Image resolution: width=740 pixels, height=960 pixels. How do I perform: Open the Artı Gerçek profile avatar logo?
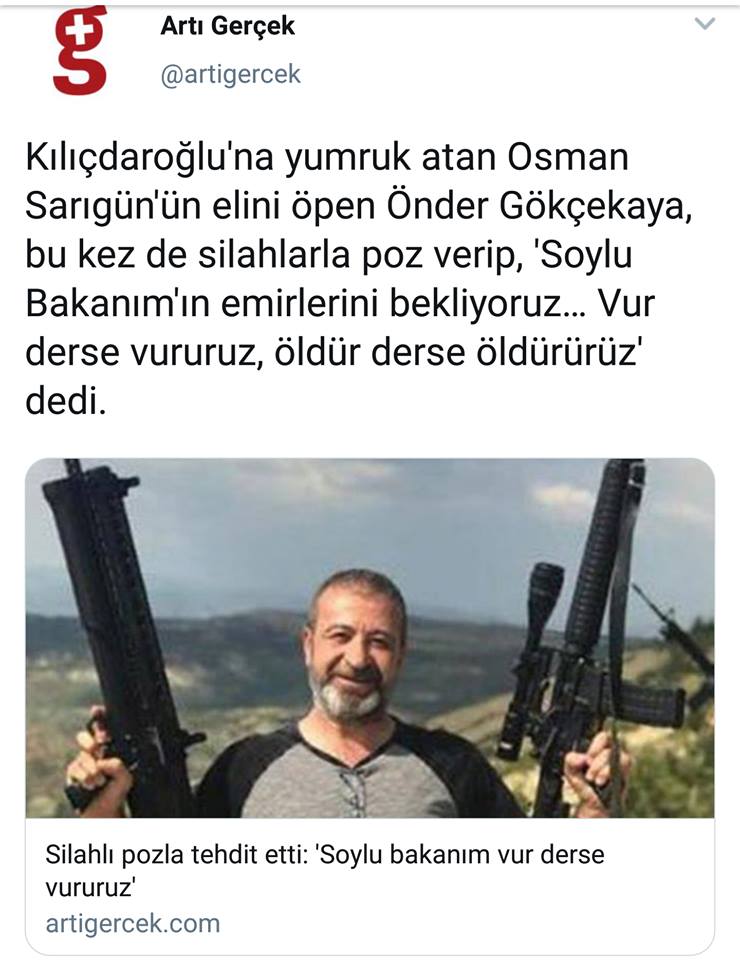(80, 50)
